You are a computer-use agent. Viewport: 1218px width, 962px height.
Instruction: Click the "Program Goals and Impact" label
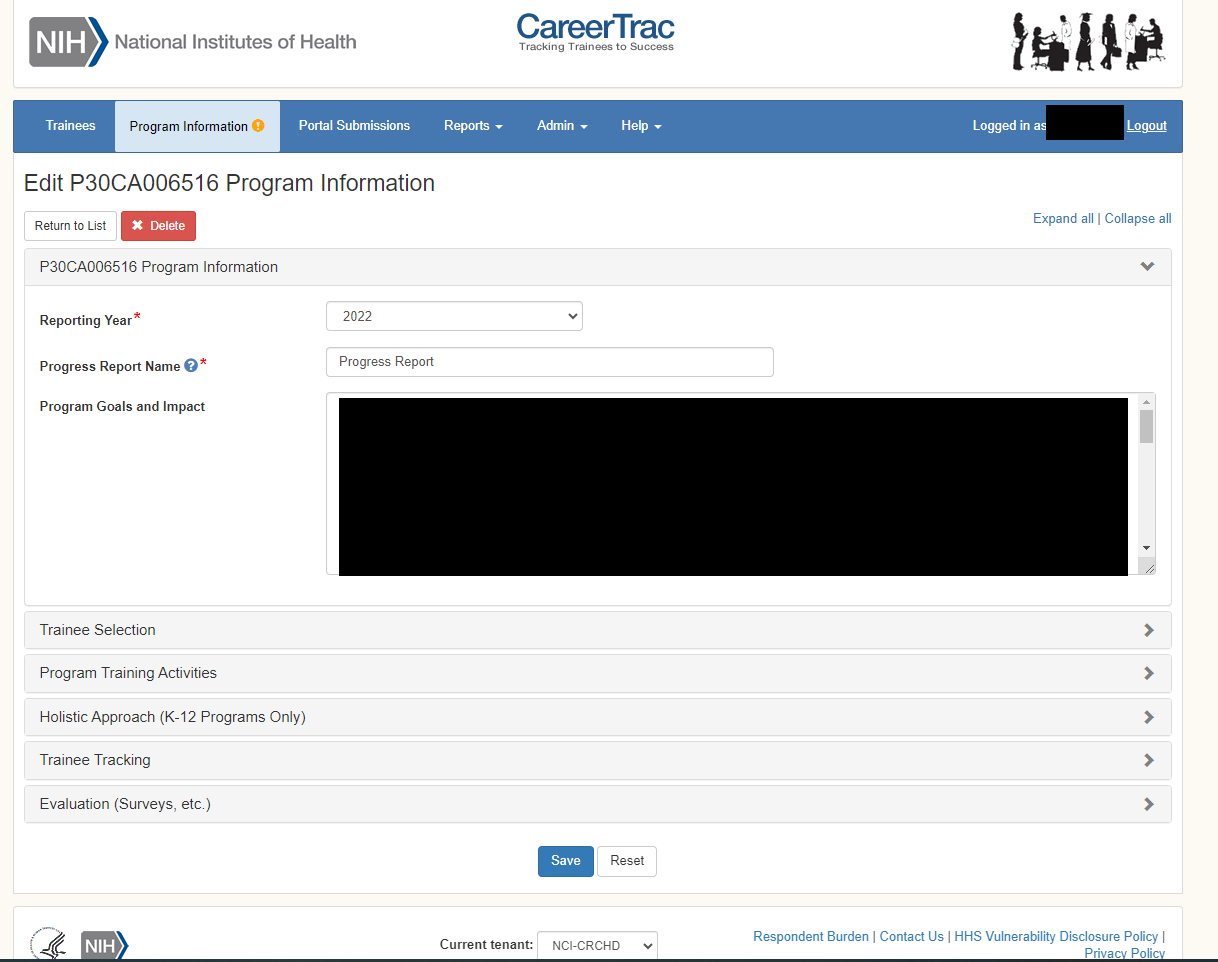pos(122,407)
